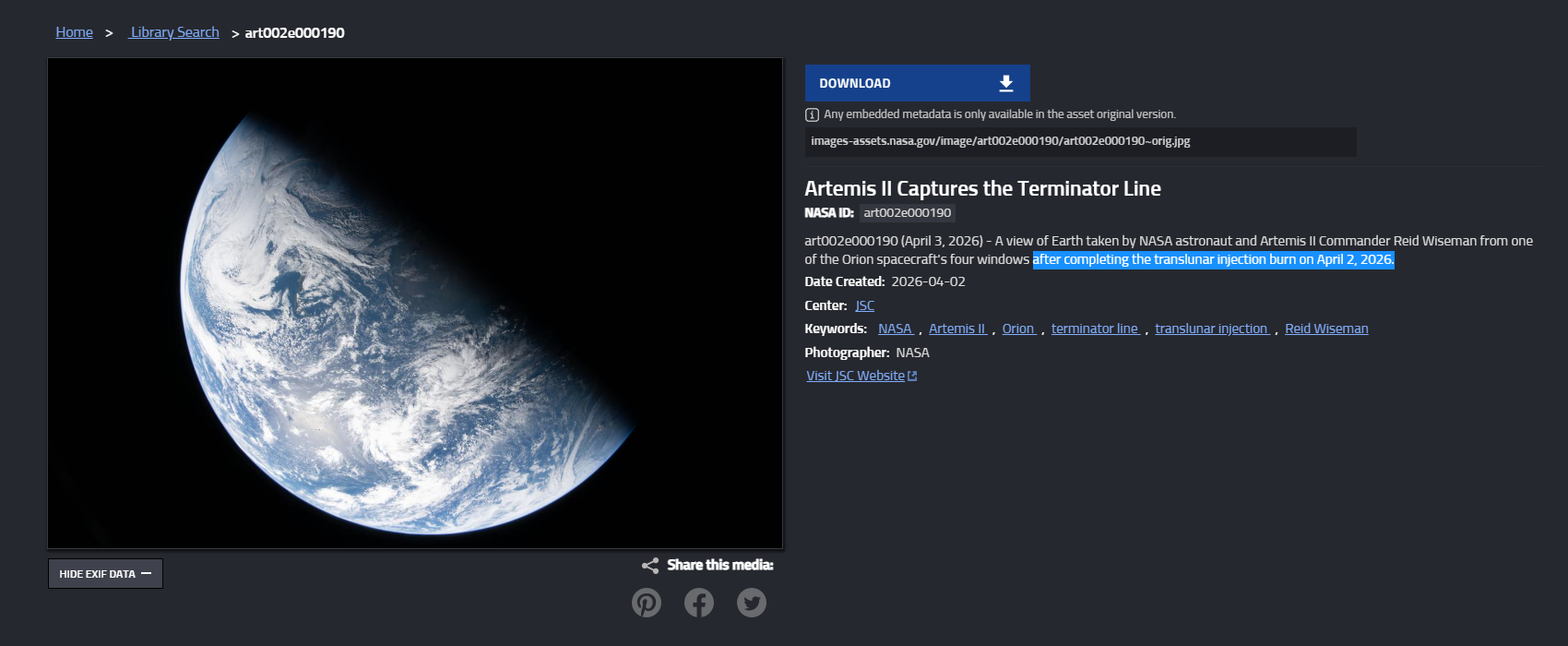Open the Orion keyword link

pyautogui.click(x=1018, y=329)
